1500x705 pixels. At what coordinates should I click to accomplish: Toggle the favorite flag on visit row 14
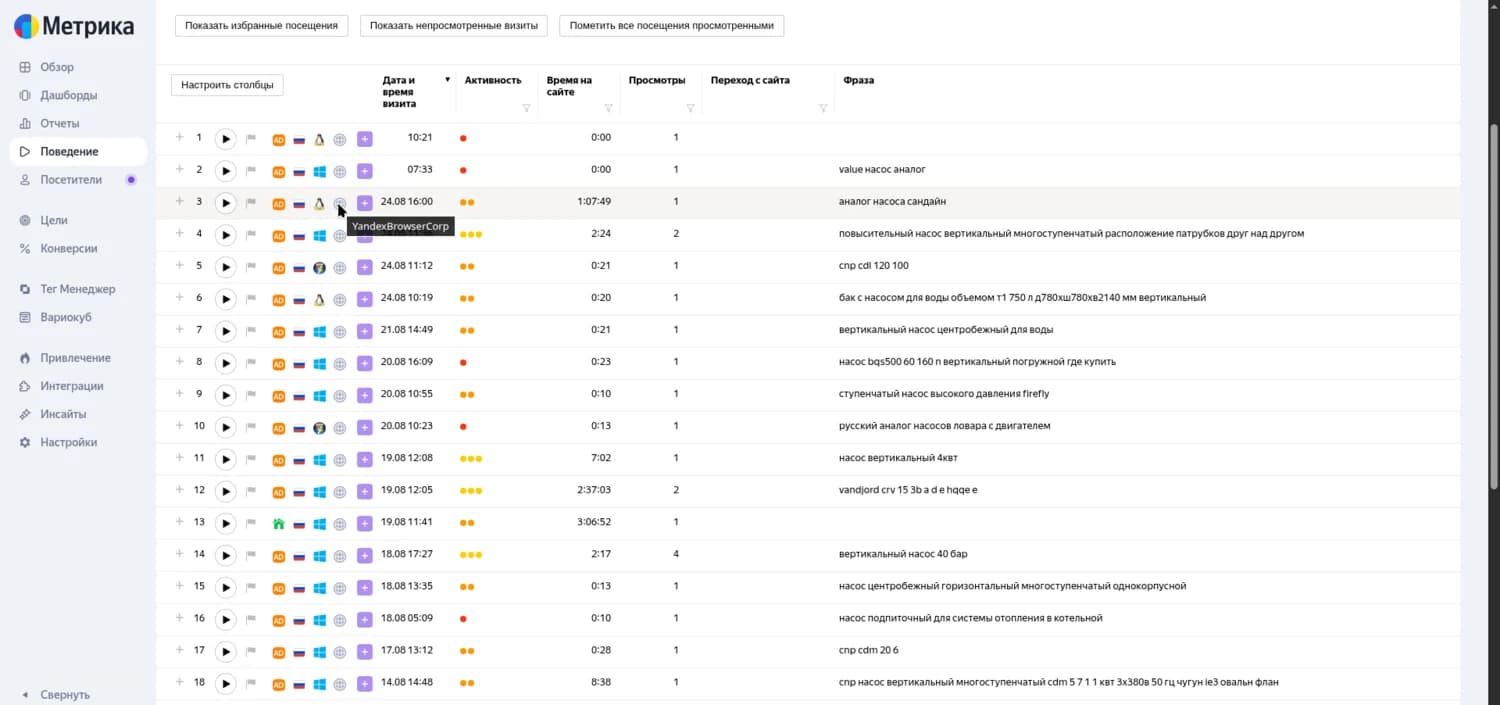(251, 555)
